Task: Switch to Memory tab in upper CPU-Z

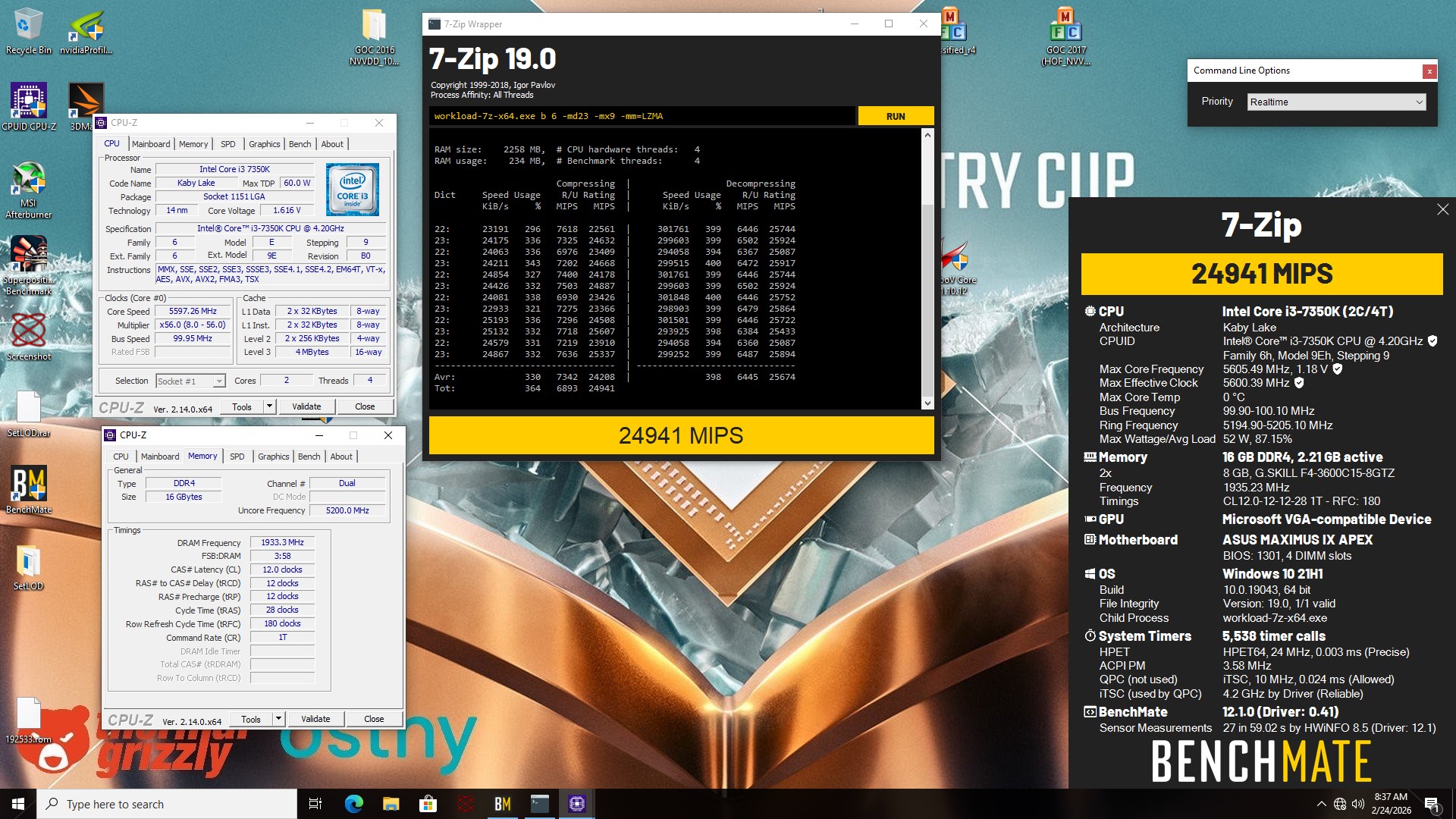Action: point(193,144)
